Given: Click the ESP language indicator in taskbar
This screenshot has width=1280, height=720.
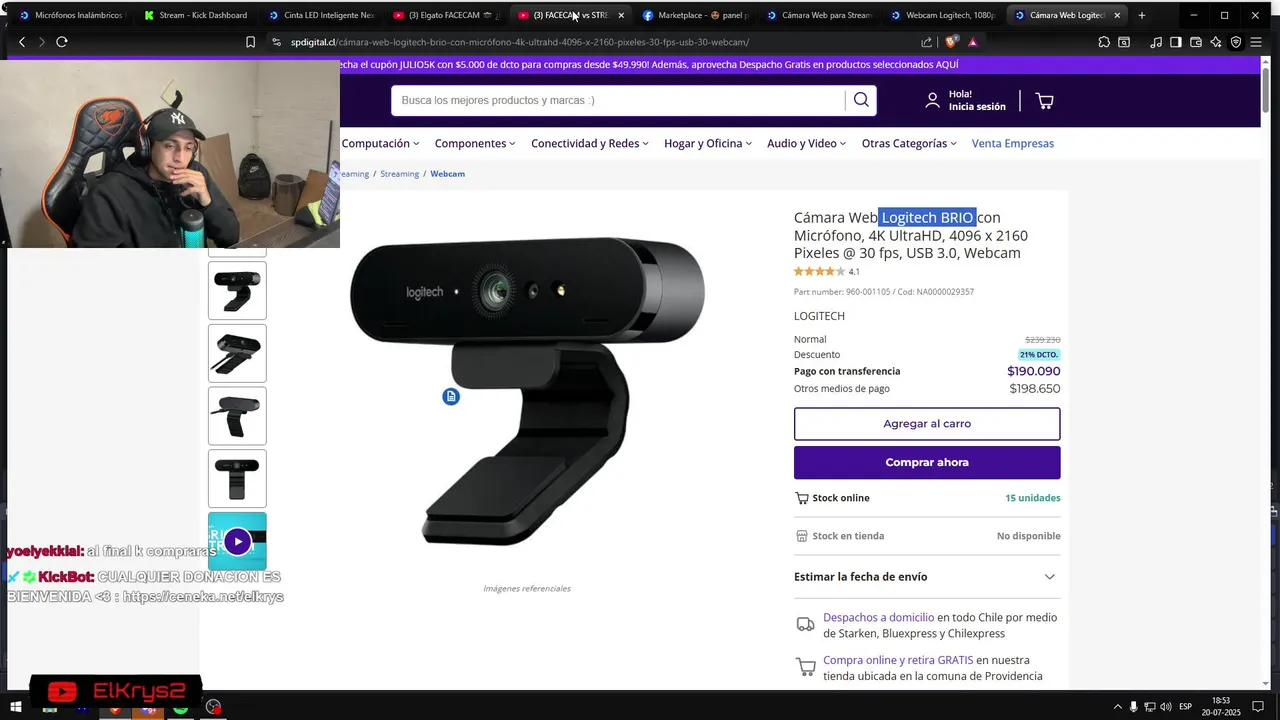Looking at the screenshot, I should tap(1186, 707).
